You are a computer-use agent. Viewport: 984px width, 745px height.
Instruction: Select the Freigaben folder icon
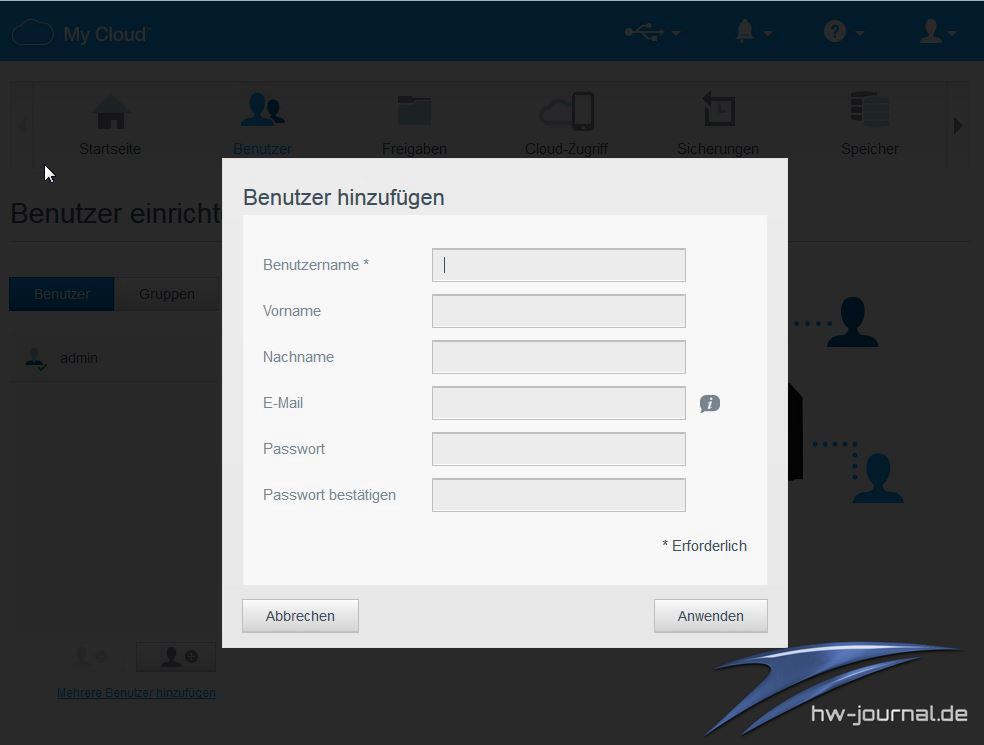414,112
